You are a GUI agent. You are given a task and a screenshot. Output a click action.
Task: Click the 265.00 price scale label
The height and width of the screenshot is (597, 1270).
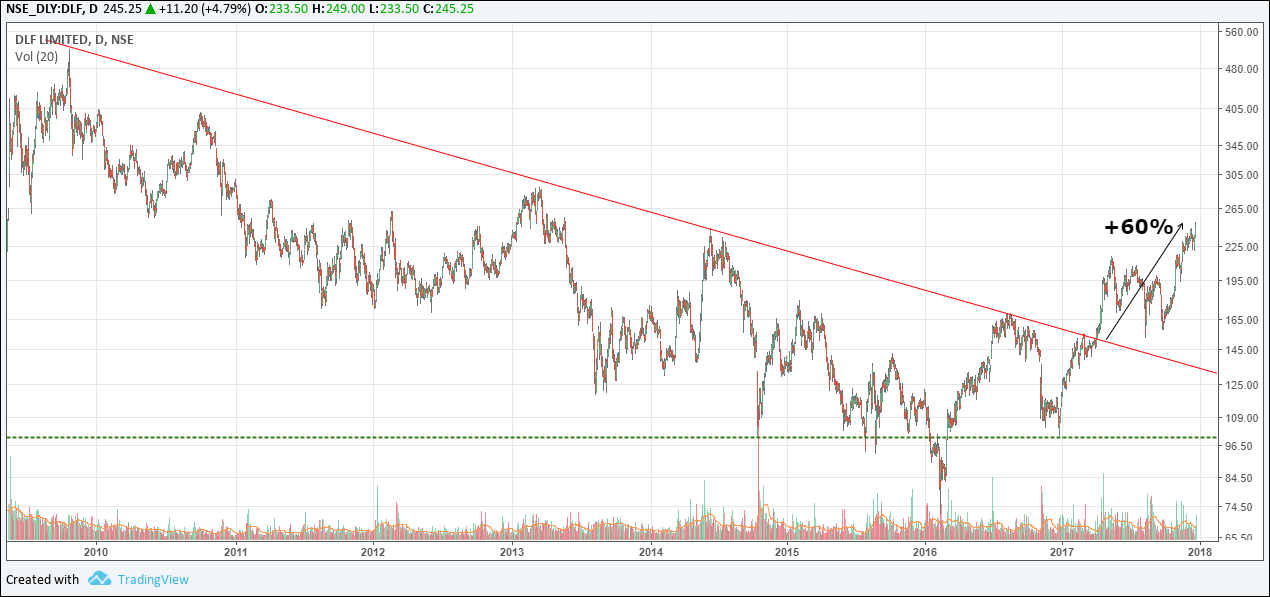[x=1240, y=209]
